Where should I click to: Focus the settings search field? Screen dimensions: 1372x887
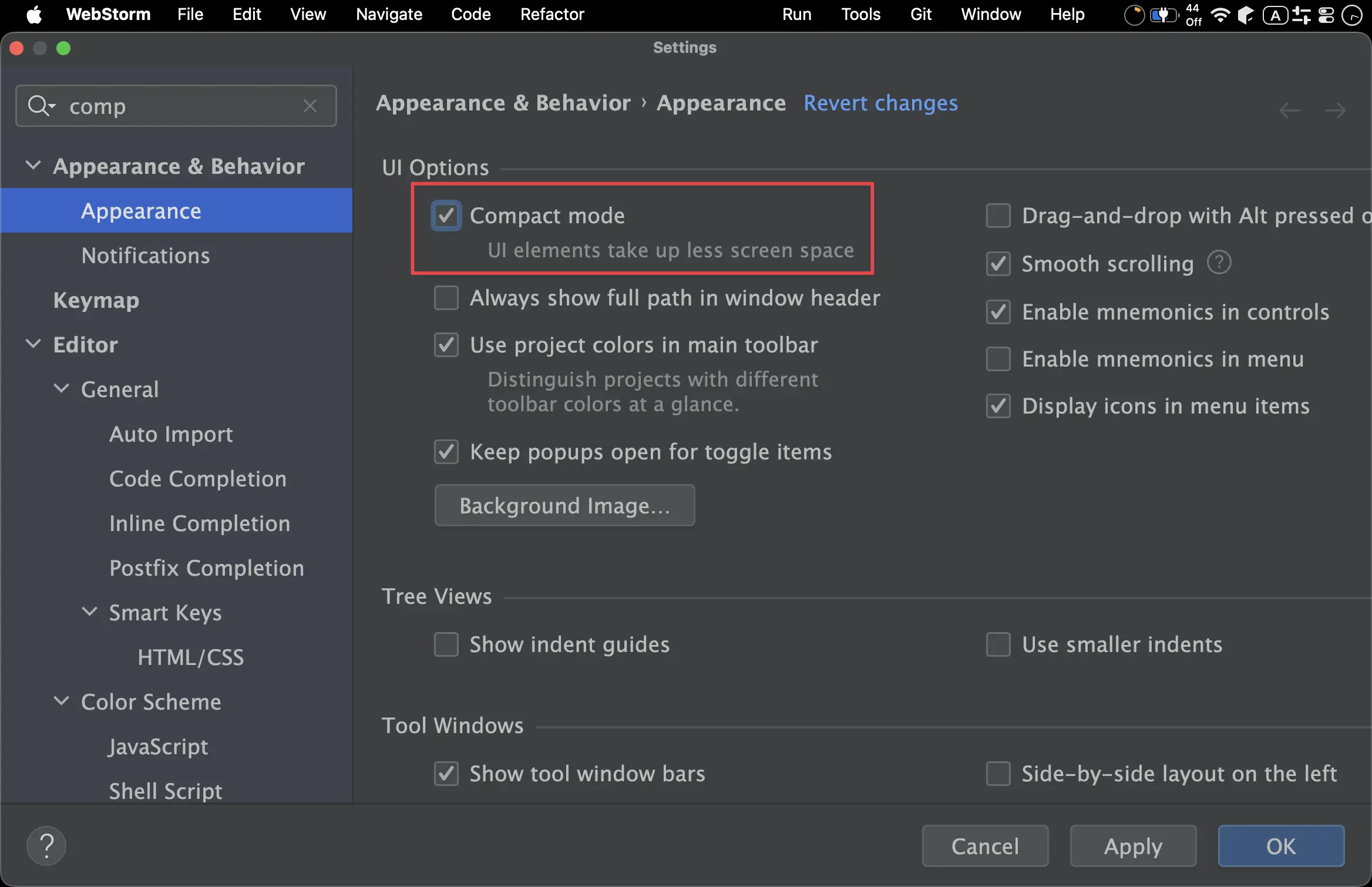pyautogui.click(x=176, y=106)
